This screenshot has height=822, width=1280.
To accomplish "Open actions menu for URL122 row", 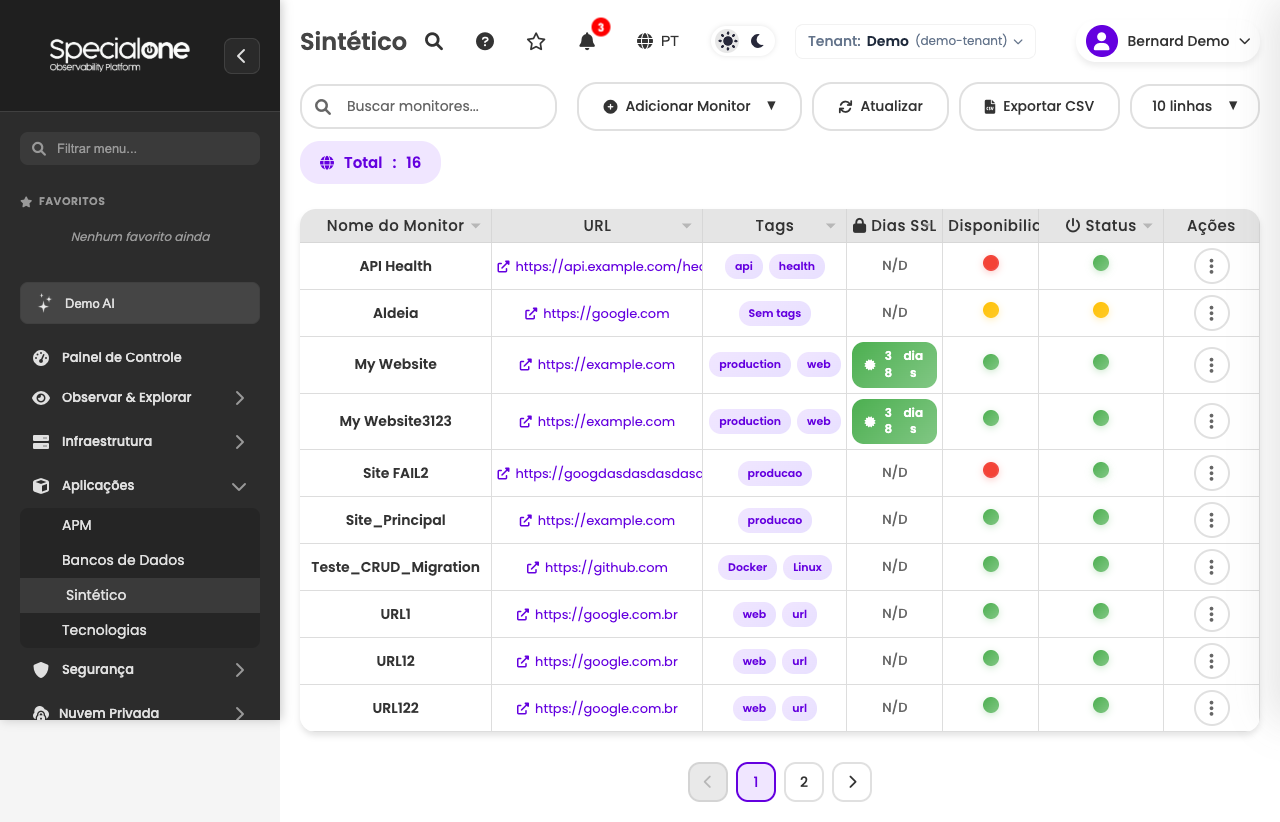I will tap(1211, 708).
